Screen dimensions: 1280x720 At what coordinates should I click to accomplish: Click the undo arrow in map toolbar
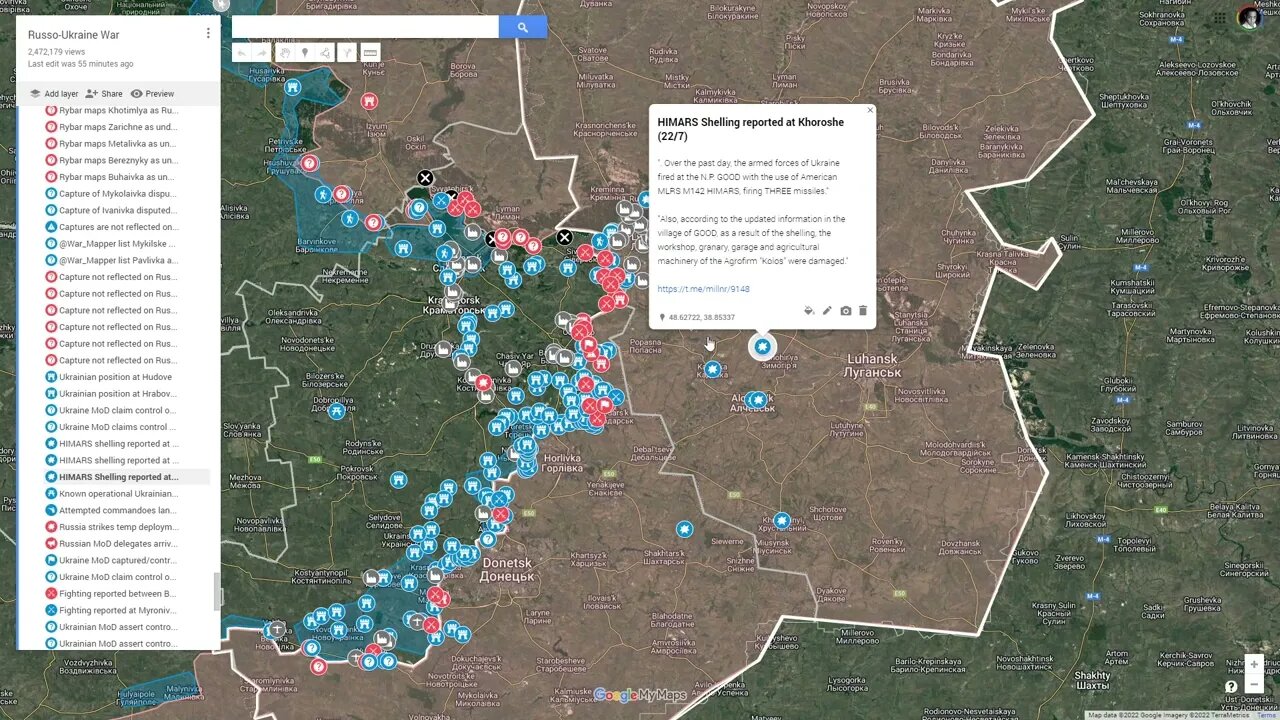pyautogui.click(x=241, y=53)
